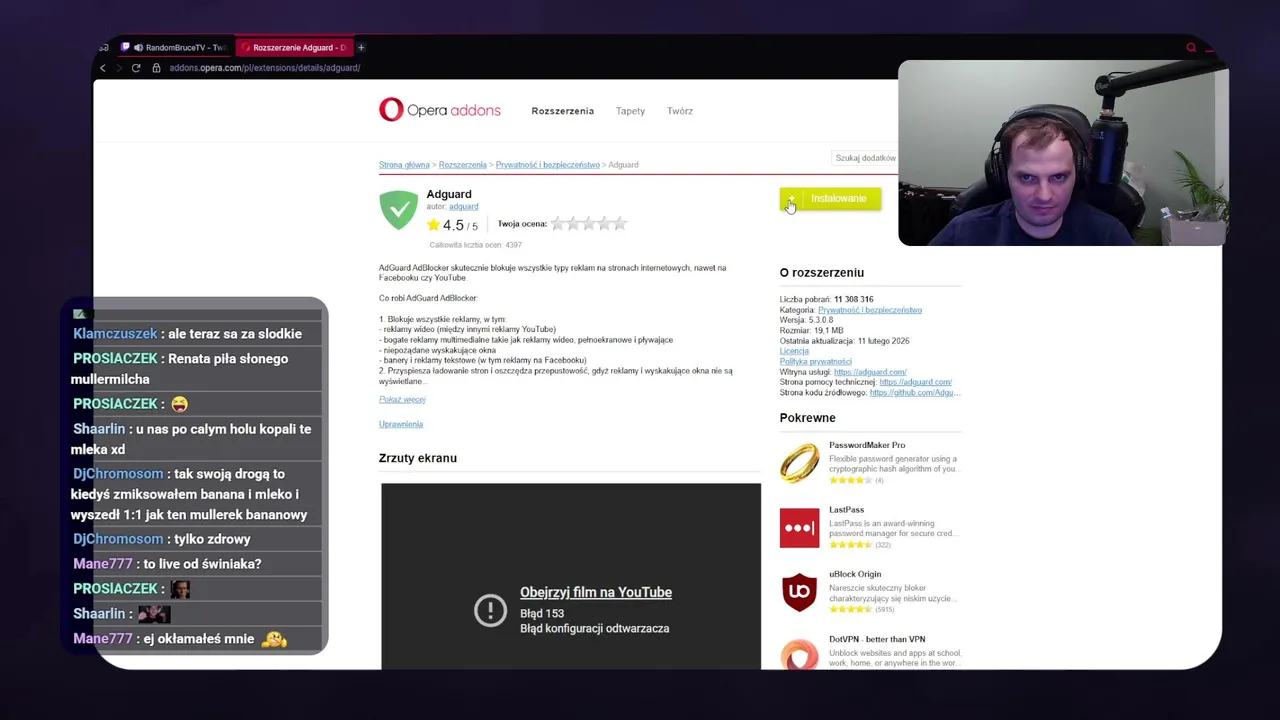Open the Rozszerzenia menu item
Screen dimensions: 1280x720
coord(562,111)
